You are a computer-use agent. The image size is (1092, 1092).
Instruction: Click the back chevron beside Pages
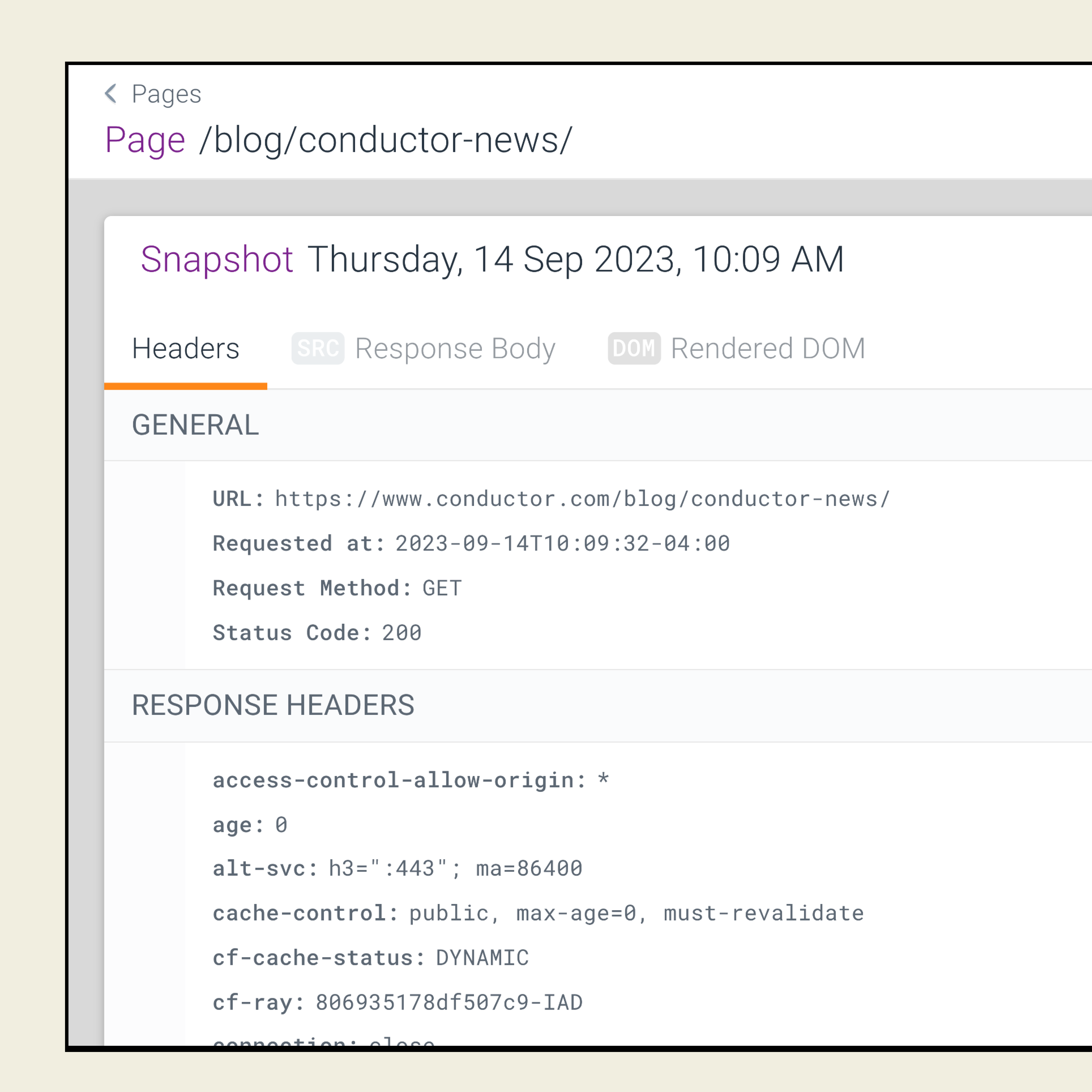(111, 94)
